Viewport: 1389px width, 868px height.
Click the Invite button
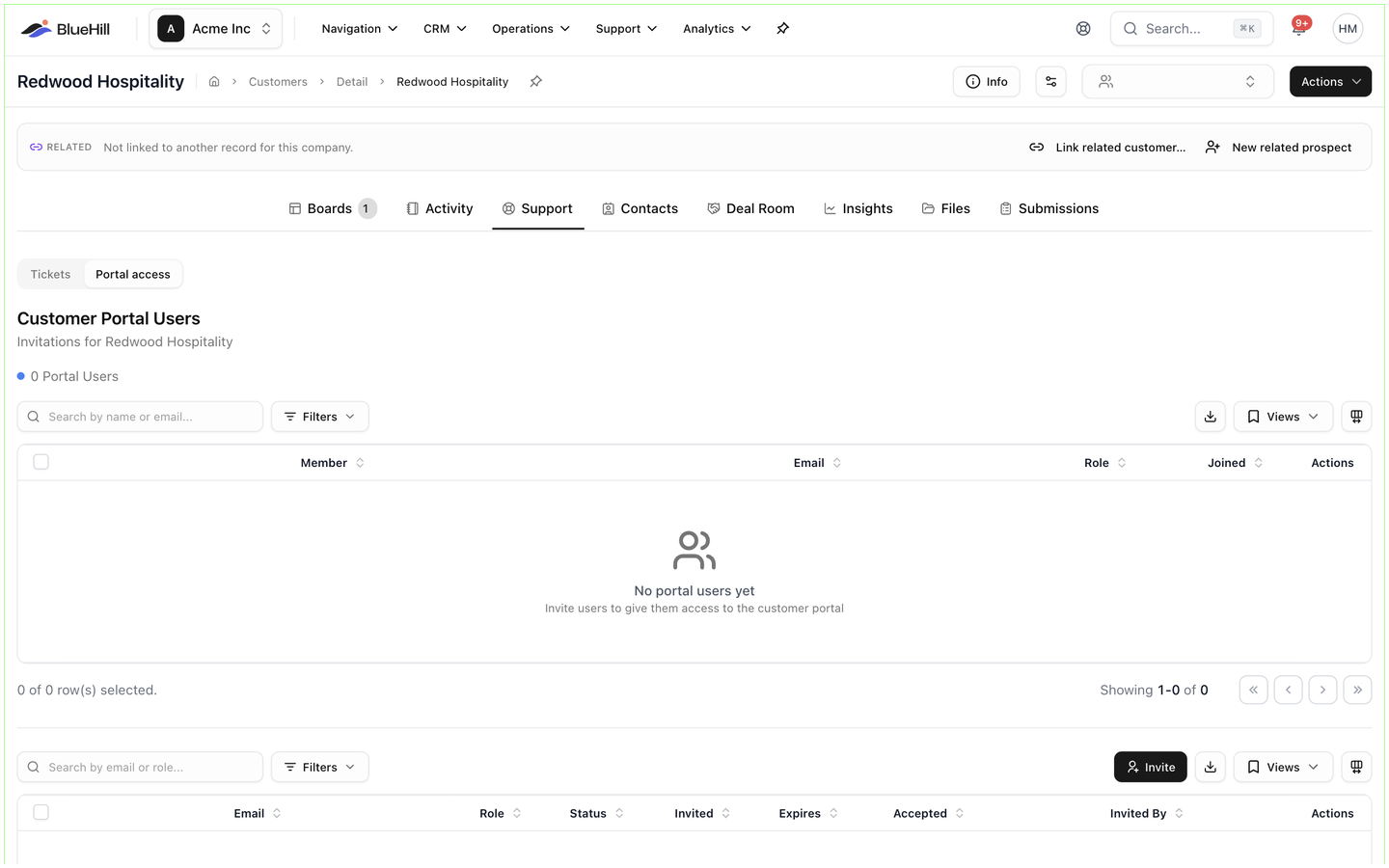coord(1151,767)
